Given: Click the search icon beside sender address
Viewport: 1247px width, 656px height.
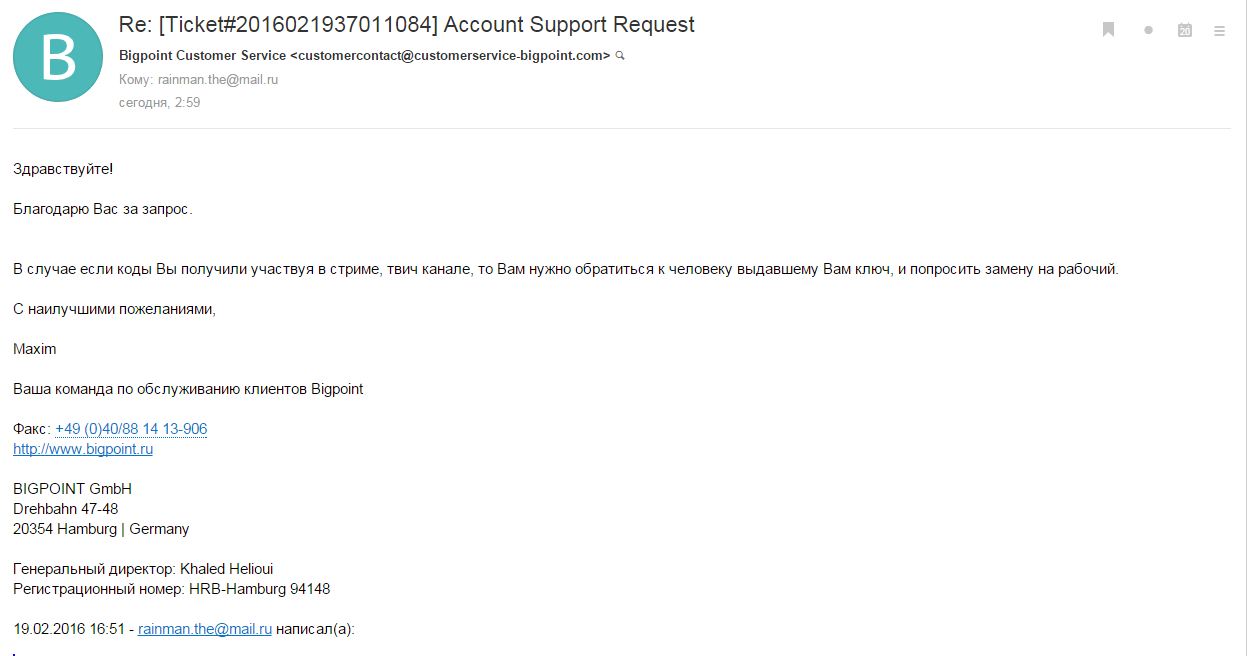Looking at the screenshot, I should tap(620, 56).
